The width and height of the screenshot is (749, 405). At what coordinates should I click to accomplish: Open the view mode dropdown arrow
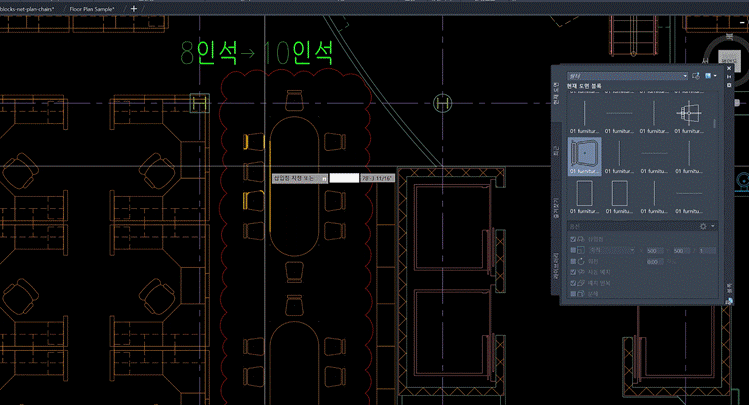pos(715,76)
